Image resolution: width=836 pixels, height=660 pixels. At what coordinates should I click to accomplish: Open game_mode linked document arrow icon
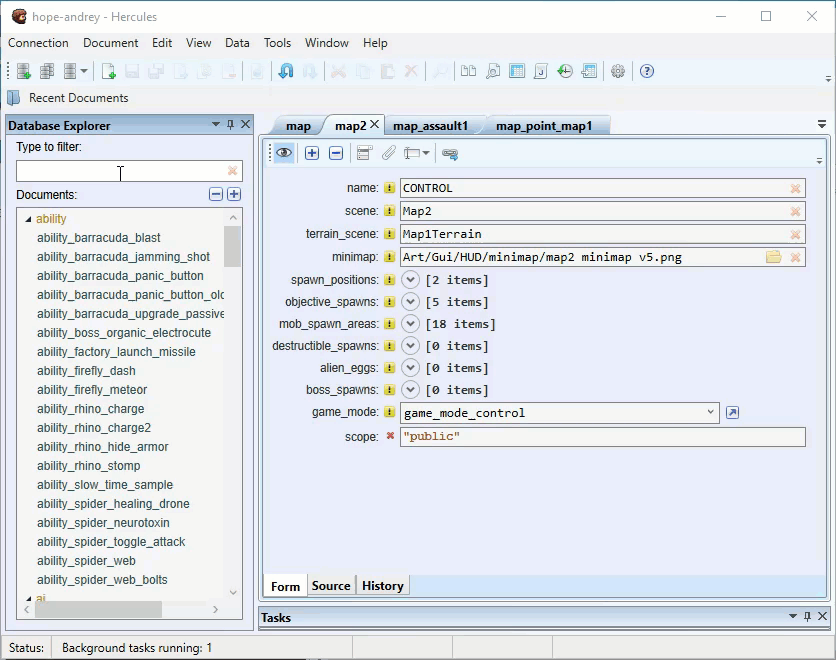733,413
